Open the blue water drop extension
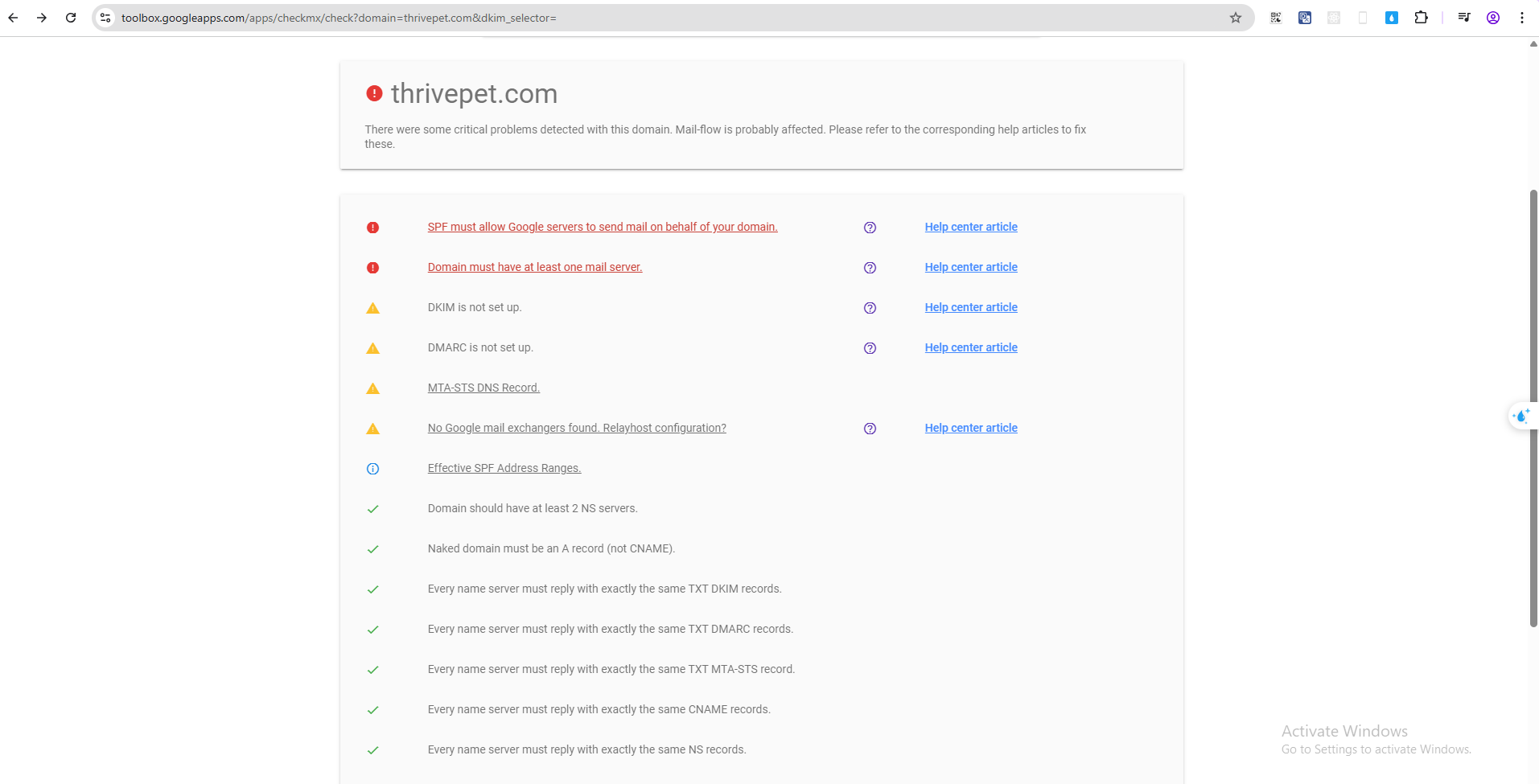The height and width of the screenshot is (784, 1539). (x=1392, y=18)
